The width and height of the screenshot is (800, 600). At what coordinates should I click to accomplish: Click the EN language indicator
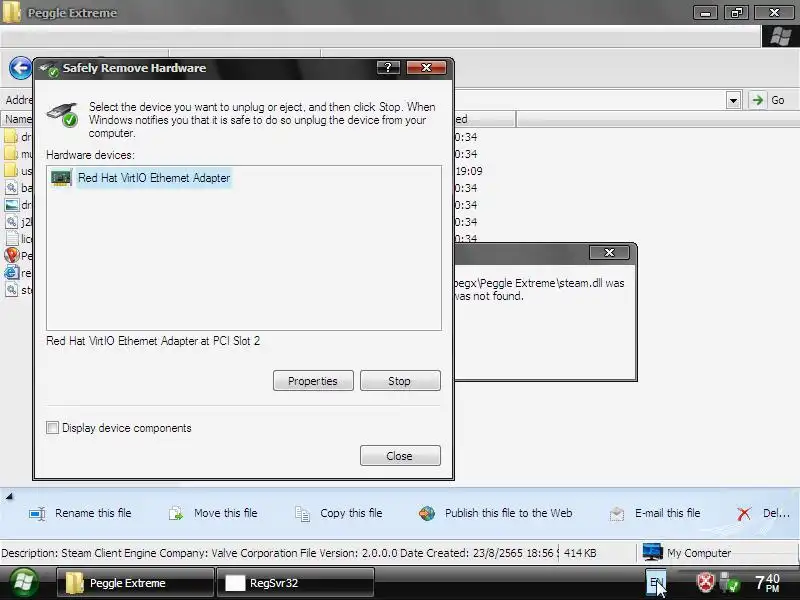tap(656, 582)
